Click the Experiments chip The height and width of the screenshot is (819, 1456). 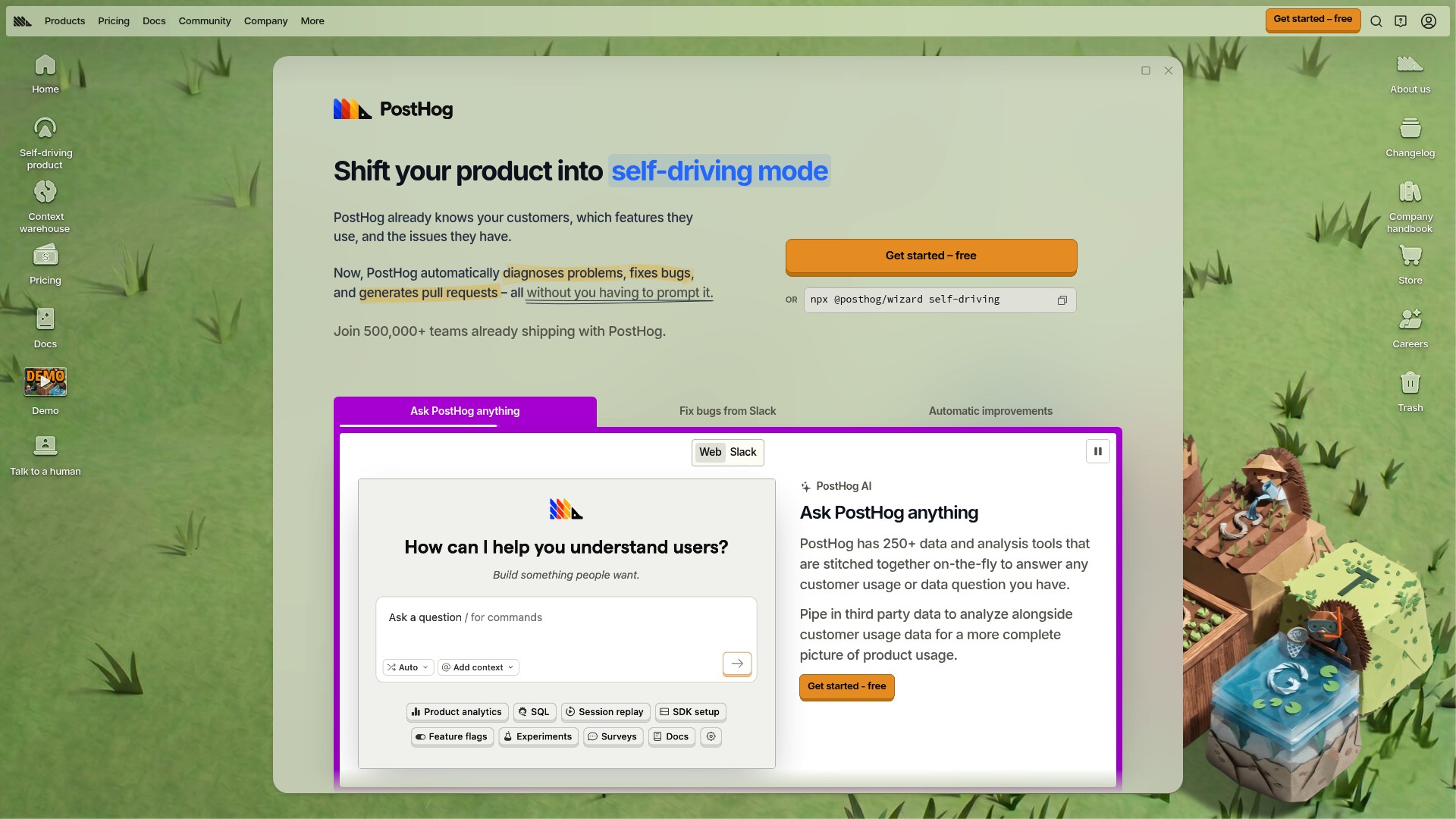point(538,736)
